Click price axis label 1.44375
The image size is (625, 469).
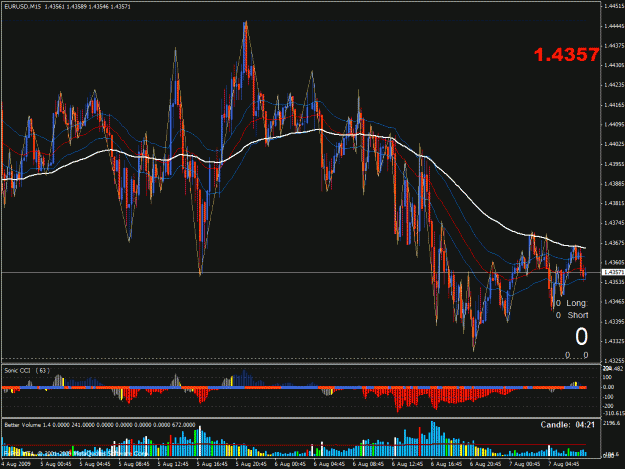pos(614,45)
